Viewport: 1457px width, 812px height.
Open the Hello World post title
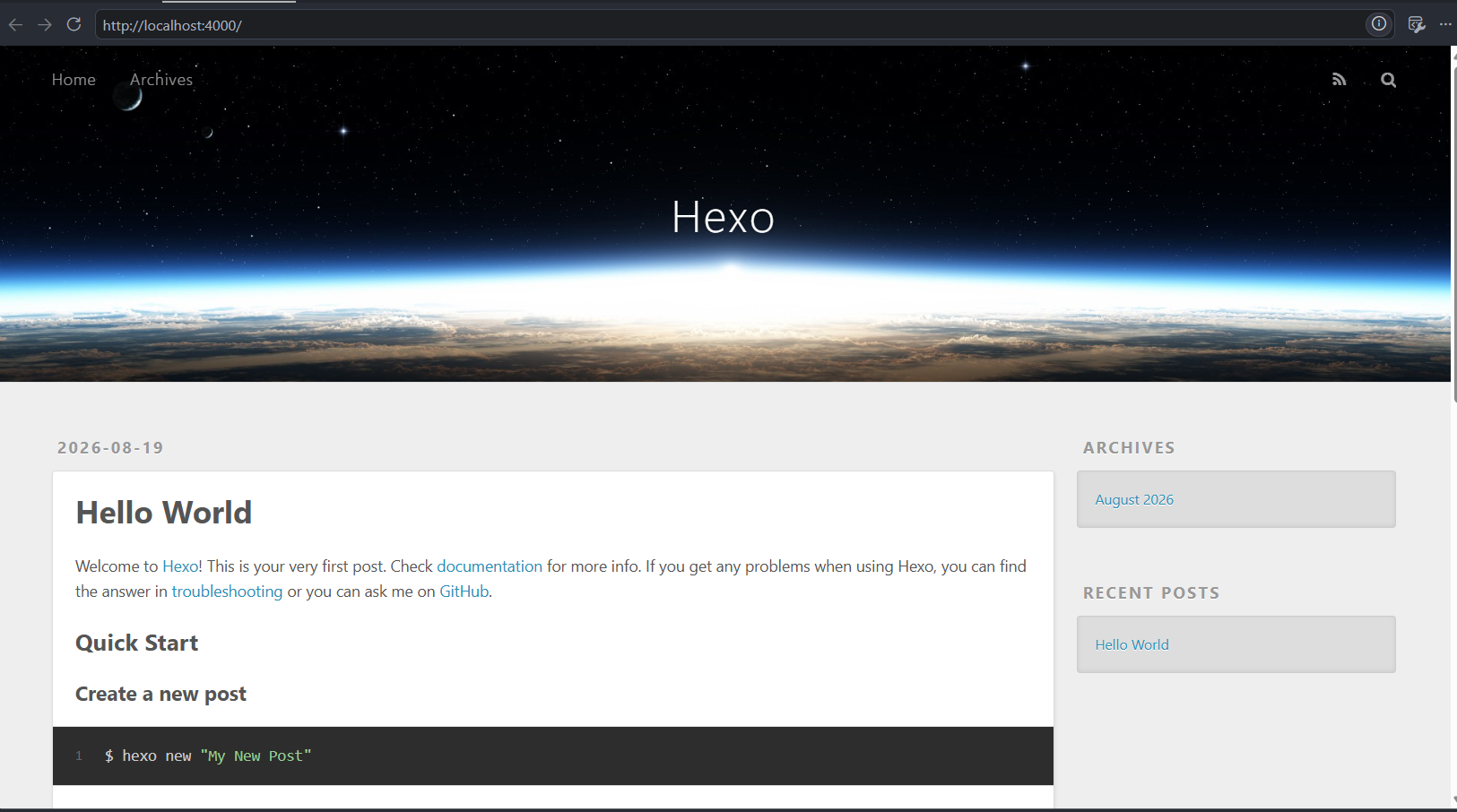(x=164, y=513)
